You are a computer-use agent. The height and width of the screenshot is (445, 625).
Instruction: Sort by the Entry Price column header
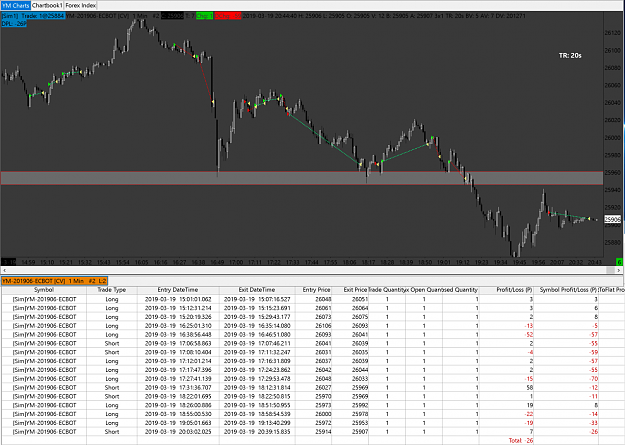[316, 290]
